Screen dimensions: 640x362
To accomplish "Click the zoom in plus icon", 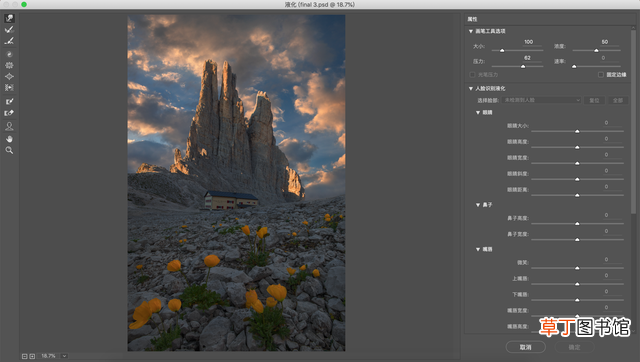I will click(x=32, y=356).
